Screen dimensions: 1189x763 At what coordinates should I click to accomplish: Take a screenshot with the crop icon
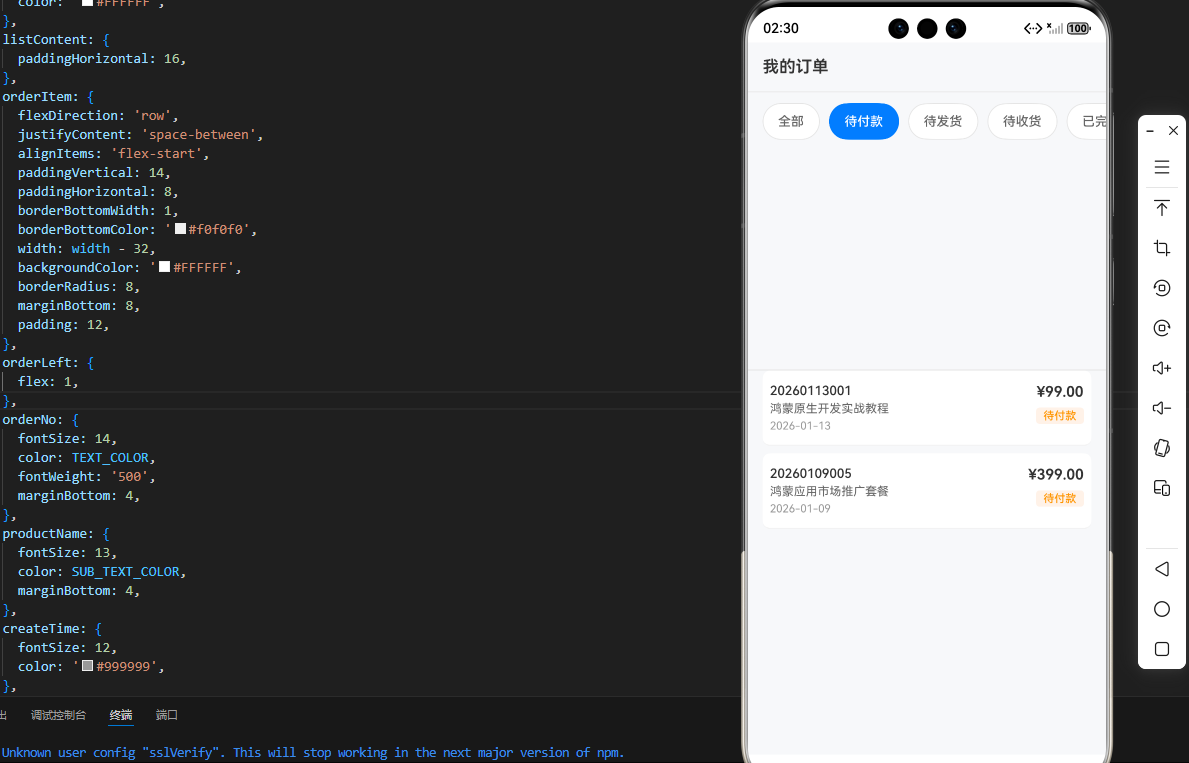1162,248
